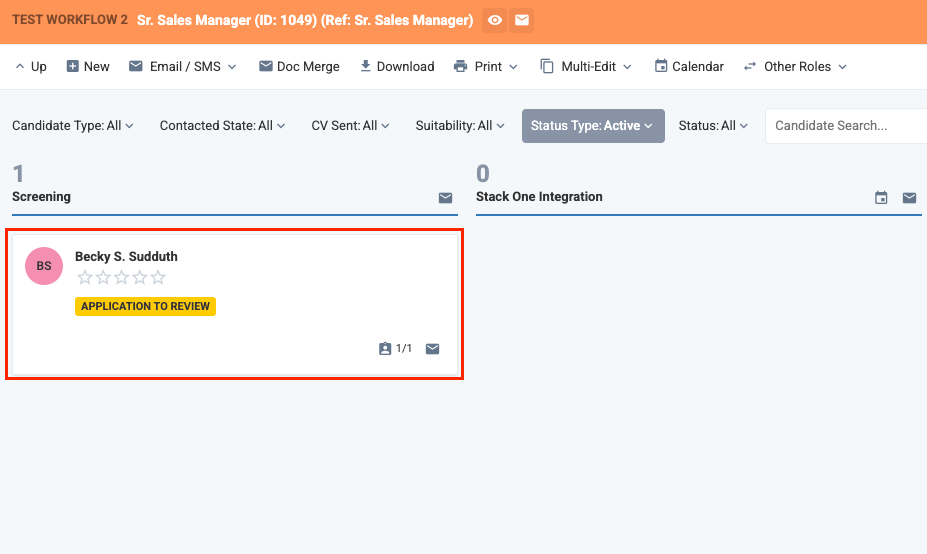This screenshot has height=554, width=927.
Task: Click the Download toolbar button
Action: (x=397, y=66)
